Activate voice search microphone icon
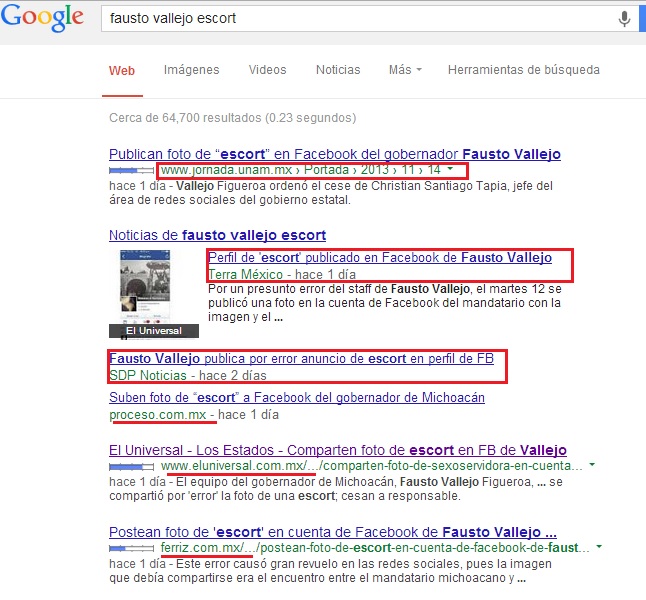The image size is (646, 600). [x=624, y=19]
